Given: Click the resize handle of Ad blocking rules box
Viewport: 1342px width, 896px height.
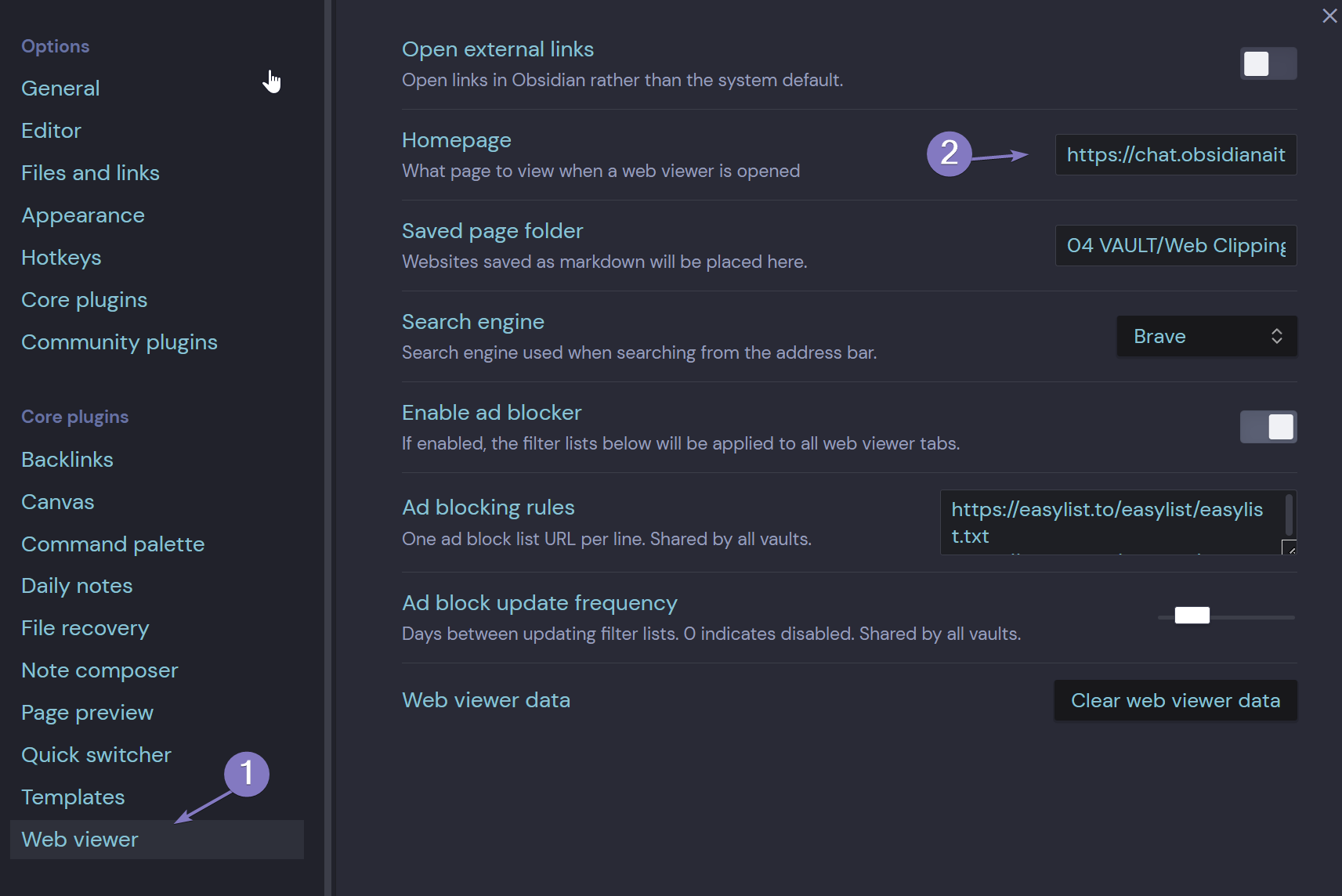Looking at the screenshot, I should (x=1289, y=547).
